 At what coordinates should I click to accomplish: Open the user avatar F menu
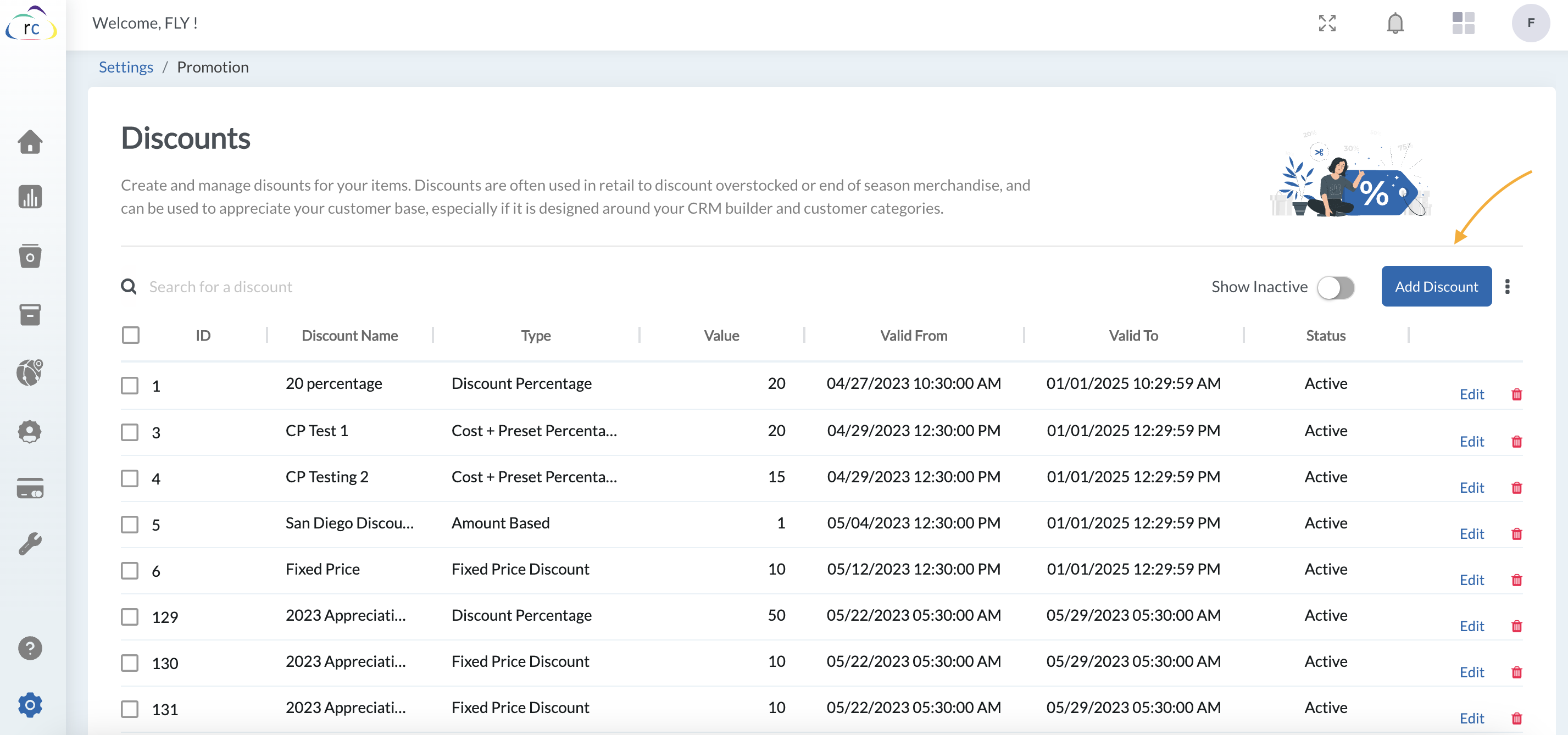[x=1530, y=23]
